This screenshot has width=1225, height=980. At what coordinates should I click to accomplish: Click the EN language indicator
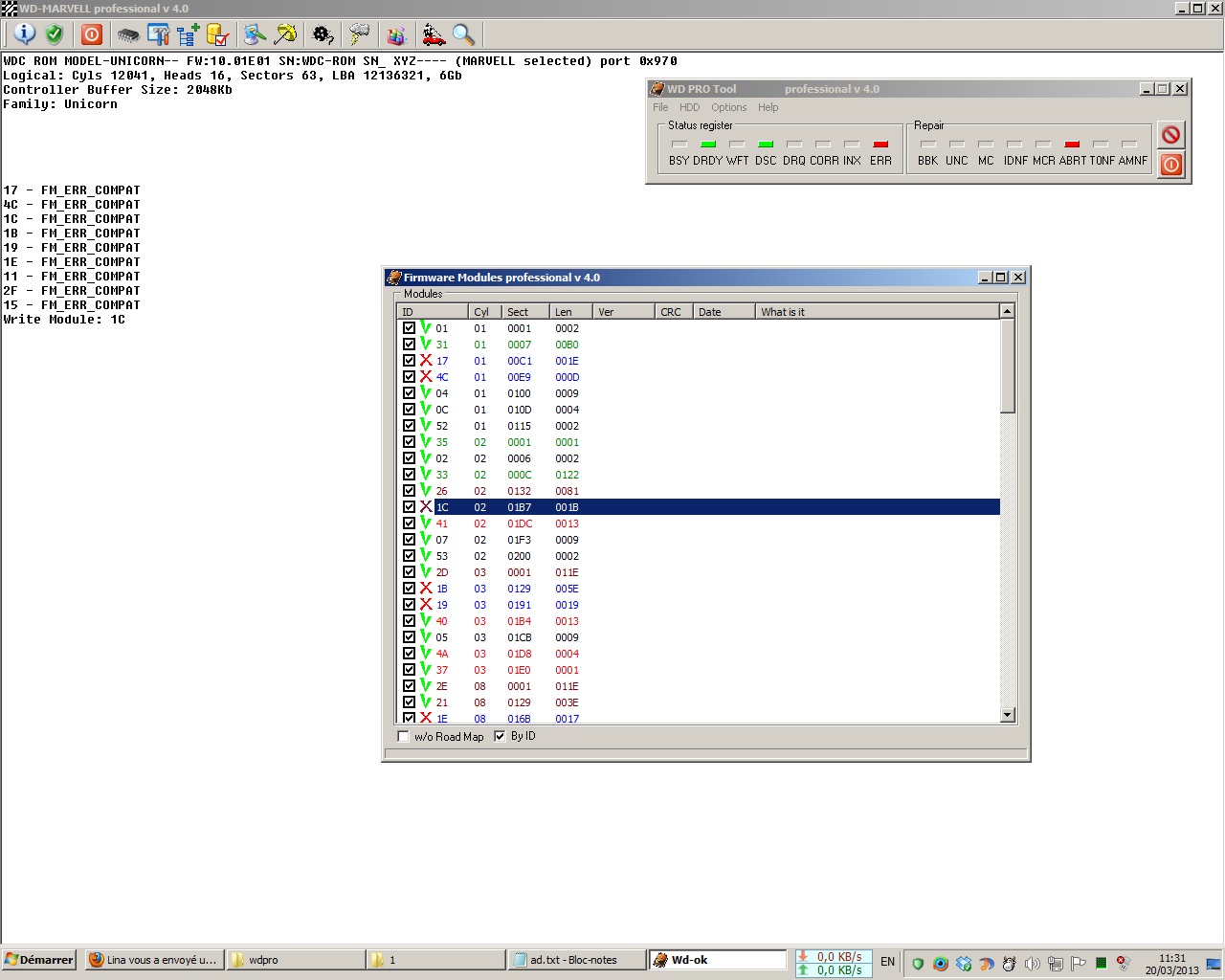tap(888, 962)
